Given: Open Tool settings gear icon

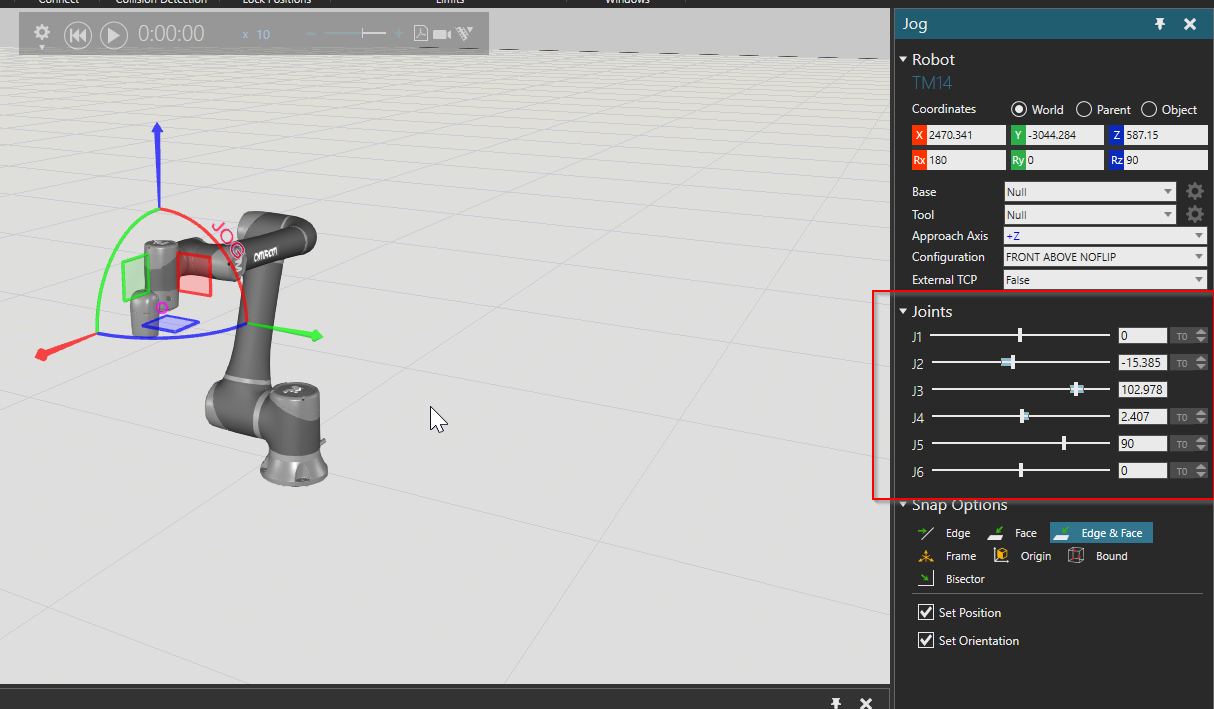Looking at the screenshot, I should click(x=1194, y=214).
